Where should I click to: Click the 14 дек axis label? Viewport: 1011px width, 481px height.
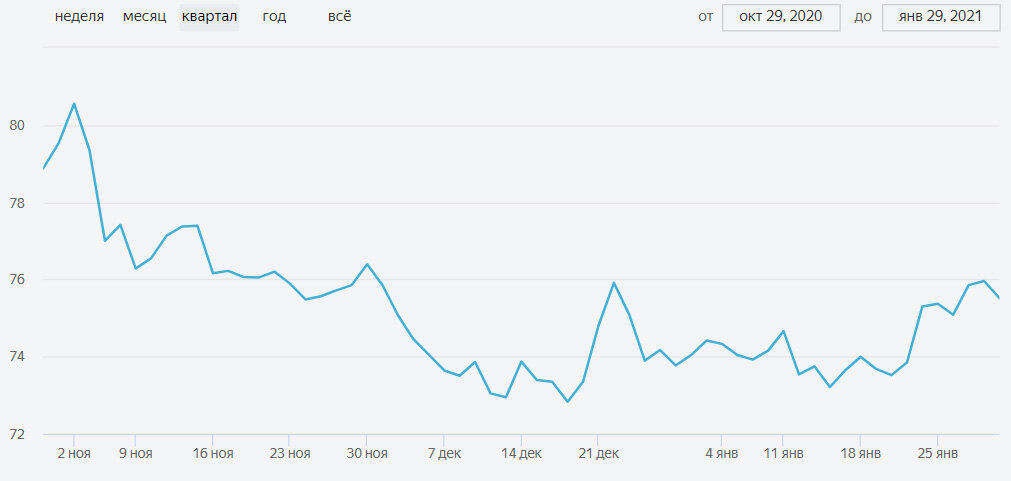(521, 454)
